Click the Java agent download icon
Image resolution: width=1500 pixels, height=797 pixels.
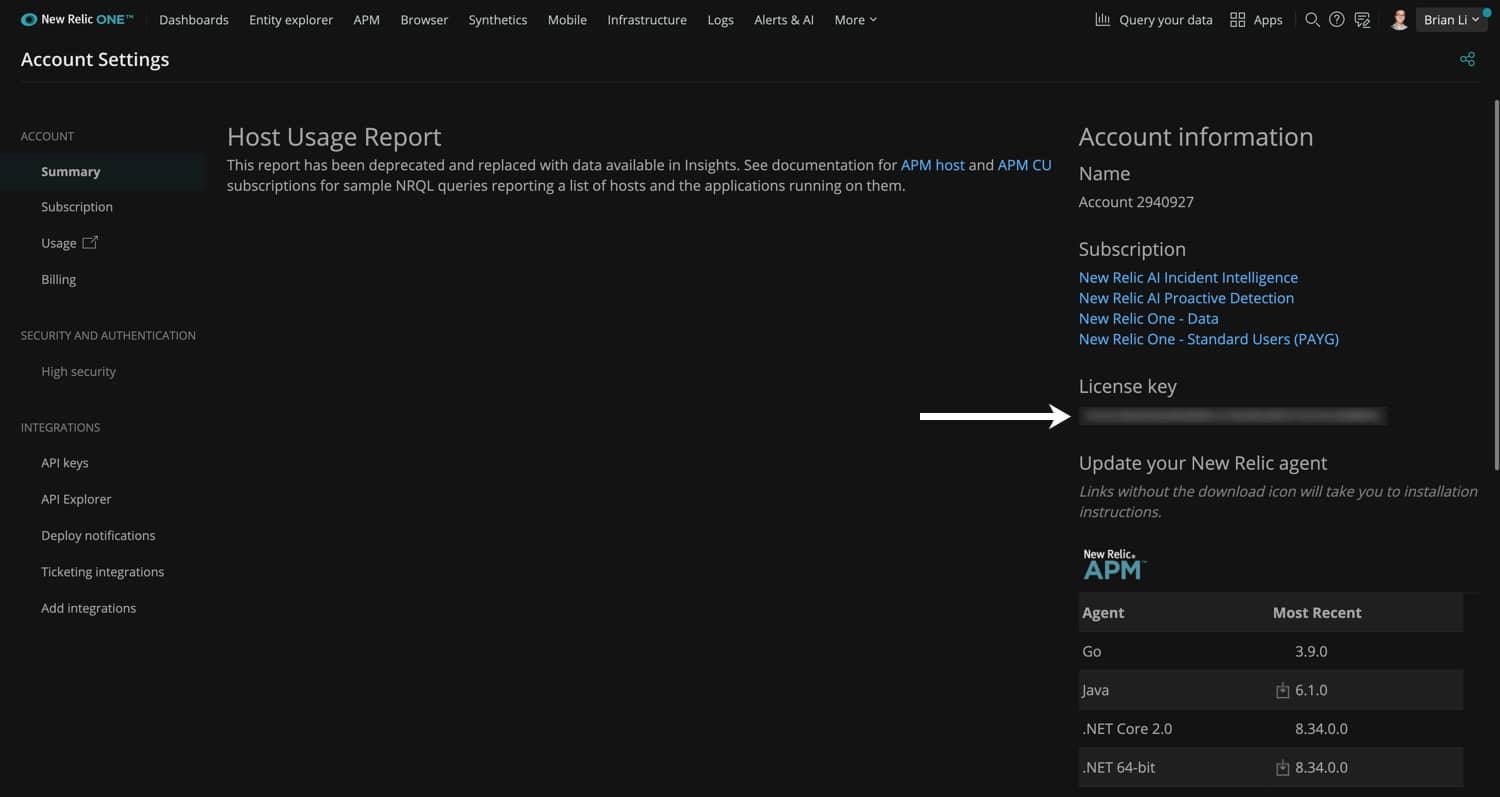click(1283, 690)
